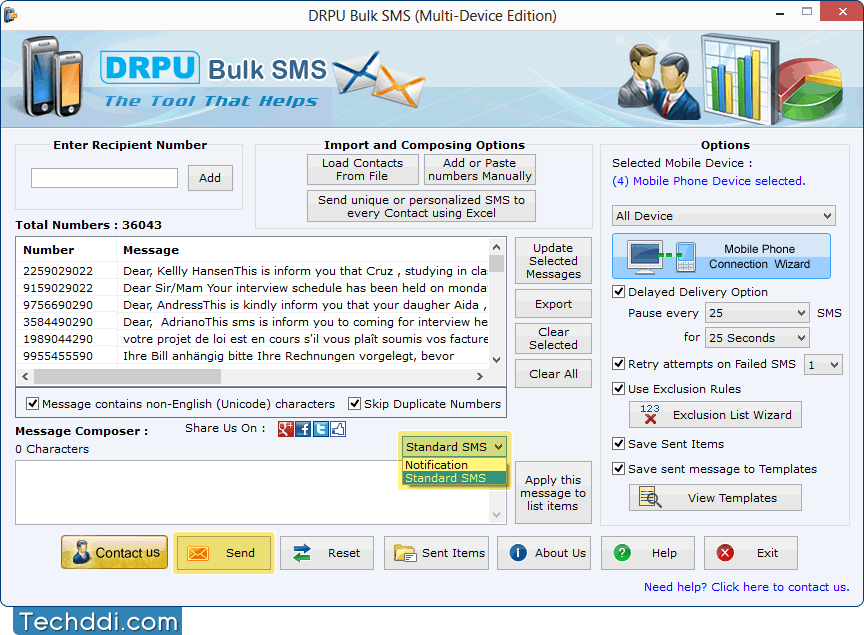The height and width of the screenshot is (635, 864).
Task: Click the list scroll up arrow
Action: point(496,247)
